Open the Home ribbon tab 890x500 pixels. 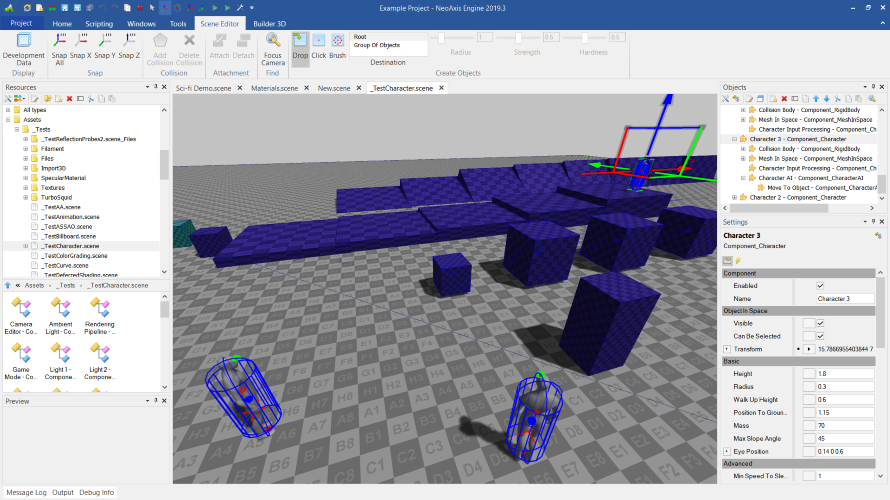coord(62,24)
